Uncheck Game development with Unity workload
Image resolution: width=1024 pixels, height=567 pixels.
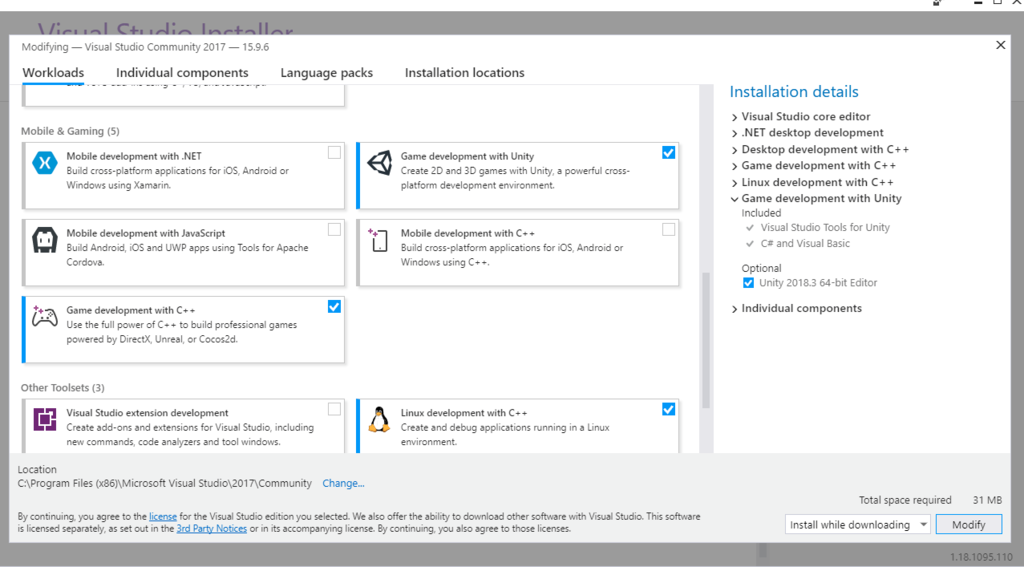tap(669, 153)
